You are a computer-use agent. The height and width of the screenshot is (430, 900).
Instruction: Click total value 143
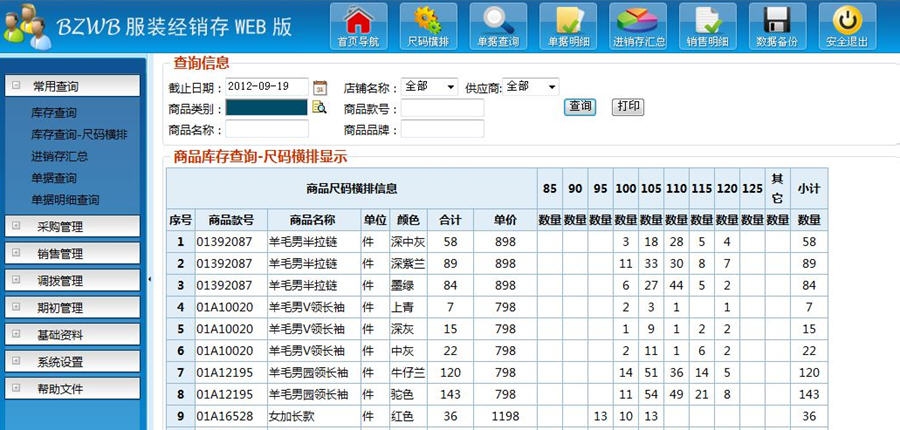(x=451, y=394)
